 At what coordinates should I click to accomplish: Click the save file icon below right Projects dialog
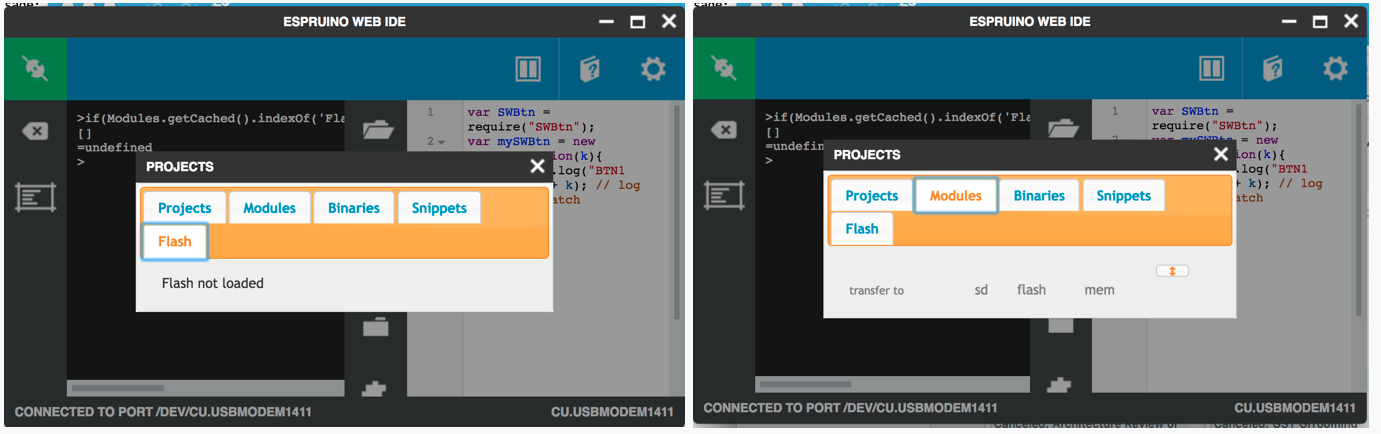(1060, 325)
